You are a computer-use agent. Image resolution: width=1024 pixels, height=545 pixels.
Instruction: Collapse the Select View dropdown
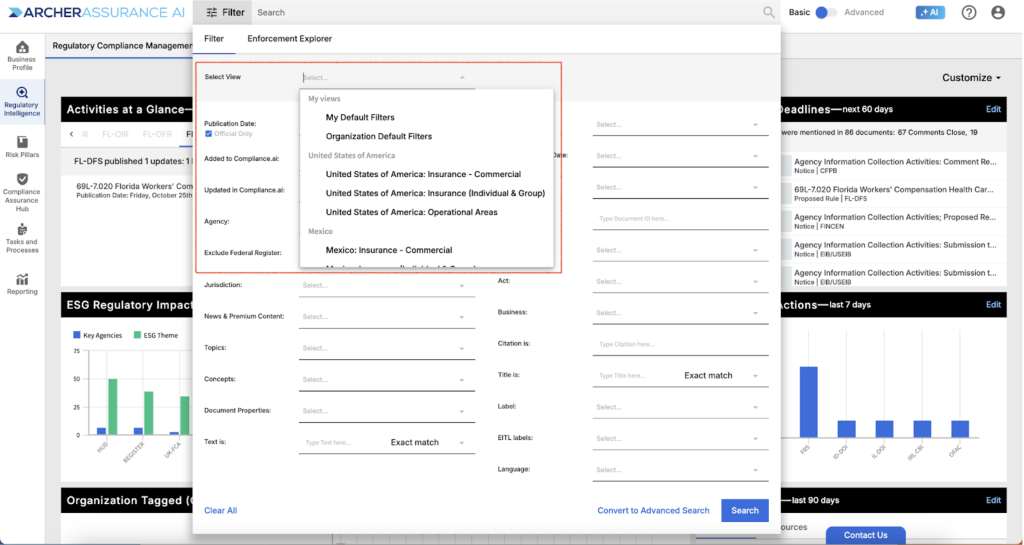(462, 78)
